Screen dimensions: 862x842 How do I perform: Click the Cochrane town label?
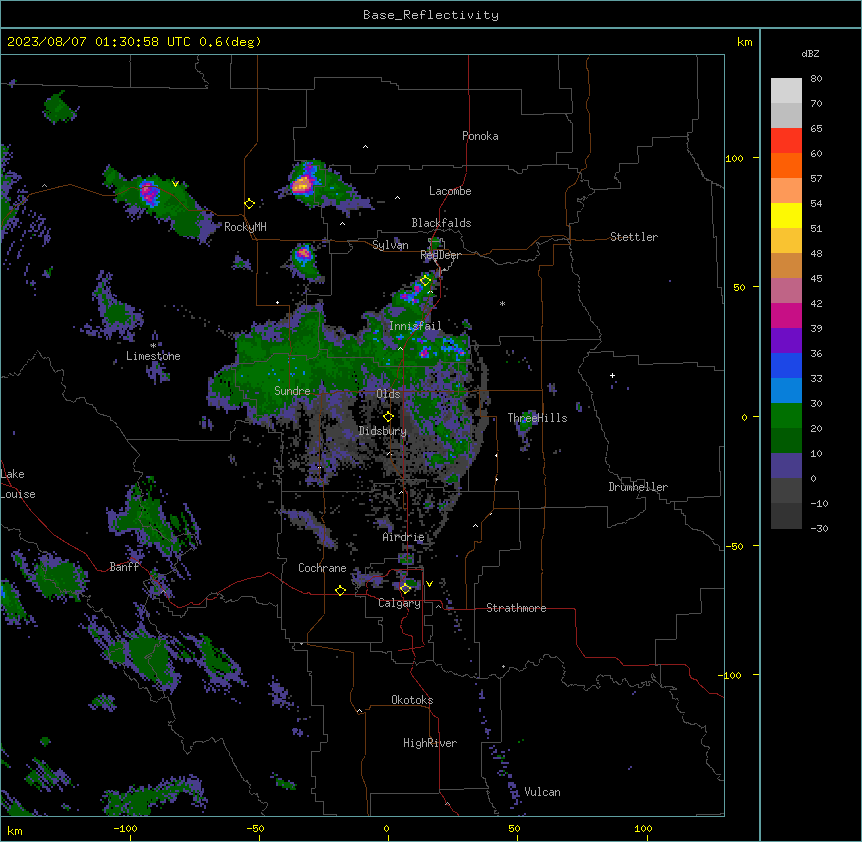[x=322, y=568]
